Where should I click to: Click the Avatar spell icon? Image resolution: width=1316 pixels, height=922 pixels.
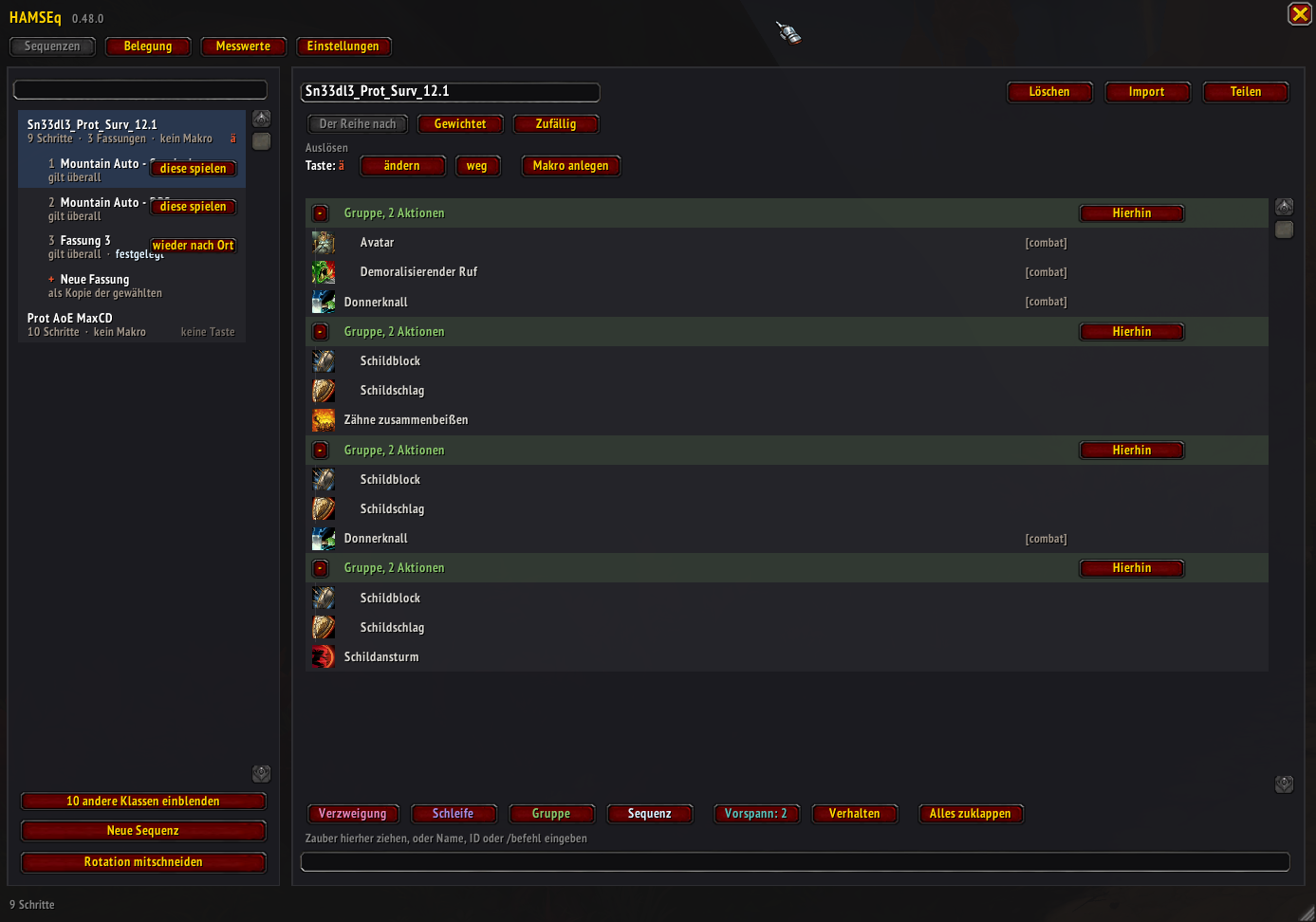324,243
